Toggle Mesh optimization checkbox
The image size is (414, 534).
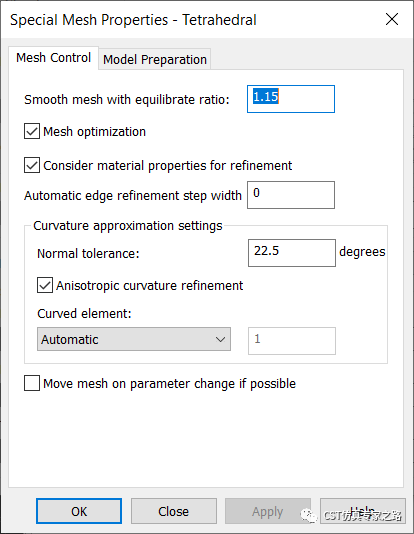(32, 131)
